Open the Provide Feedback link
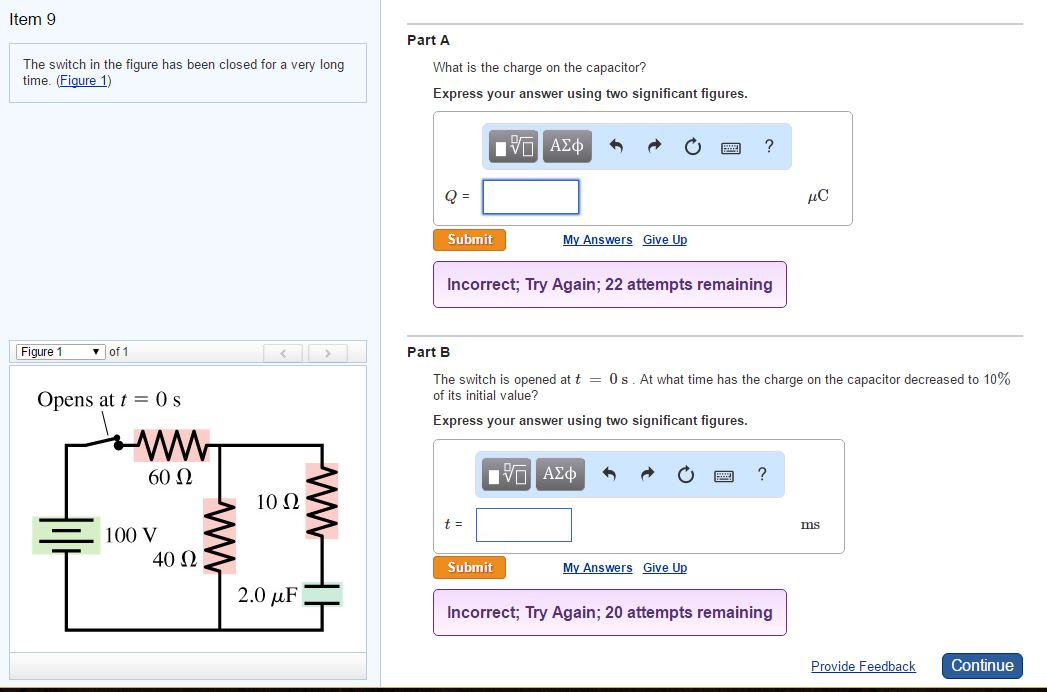This screenshot has width=1047, height=692. tap(863, 667)
